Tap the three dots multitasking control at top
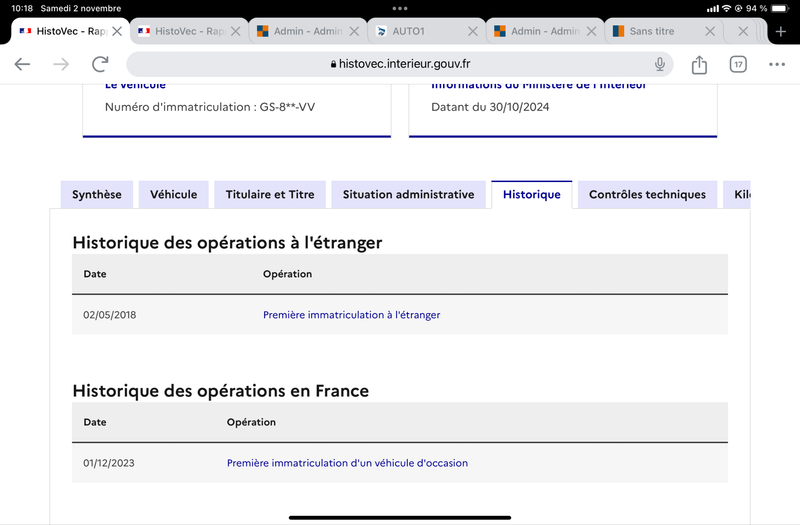 point(400,8)
